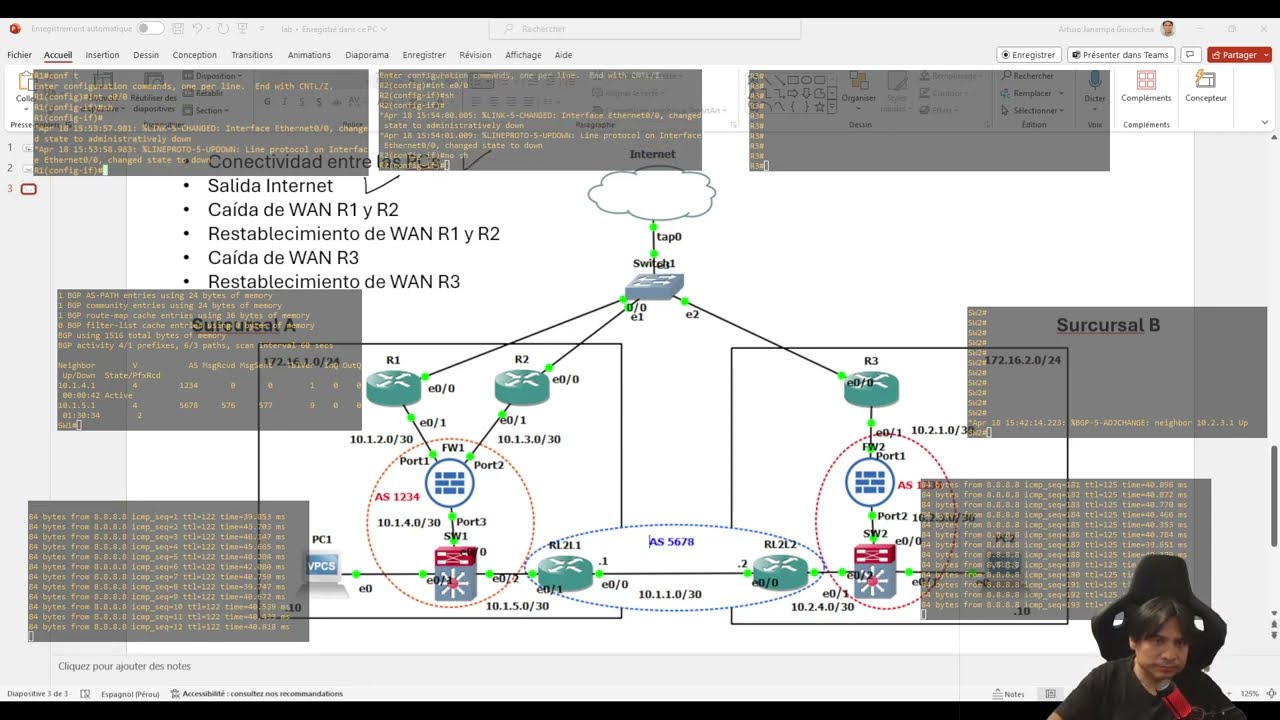Select the Accueil ribbon tab

pyautogui.click(x=58, y=55)
